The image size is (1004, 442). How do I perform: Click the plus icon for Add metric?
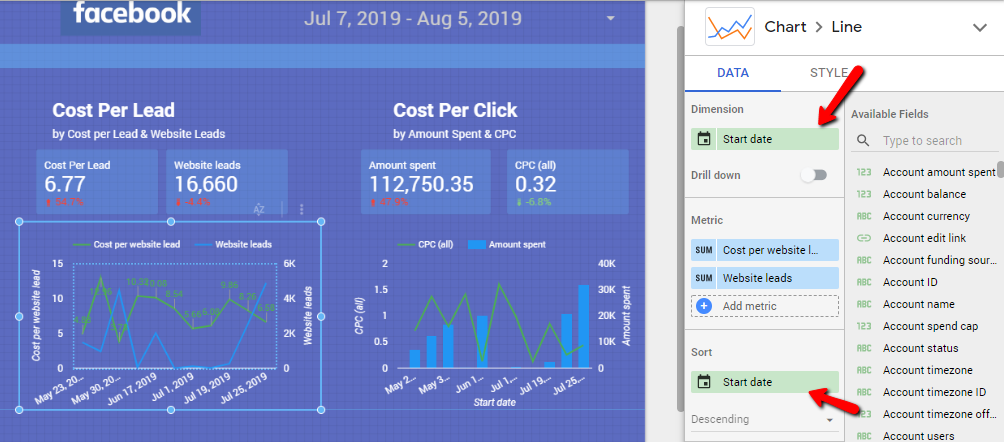click(704, 306)
